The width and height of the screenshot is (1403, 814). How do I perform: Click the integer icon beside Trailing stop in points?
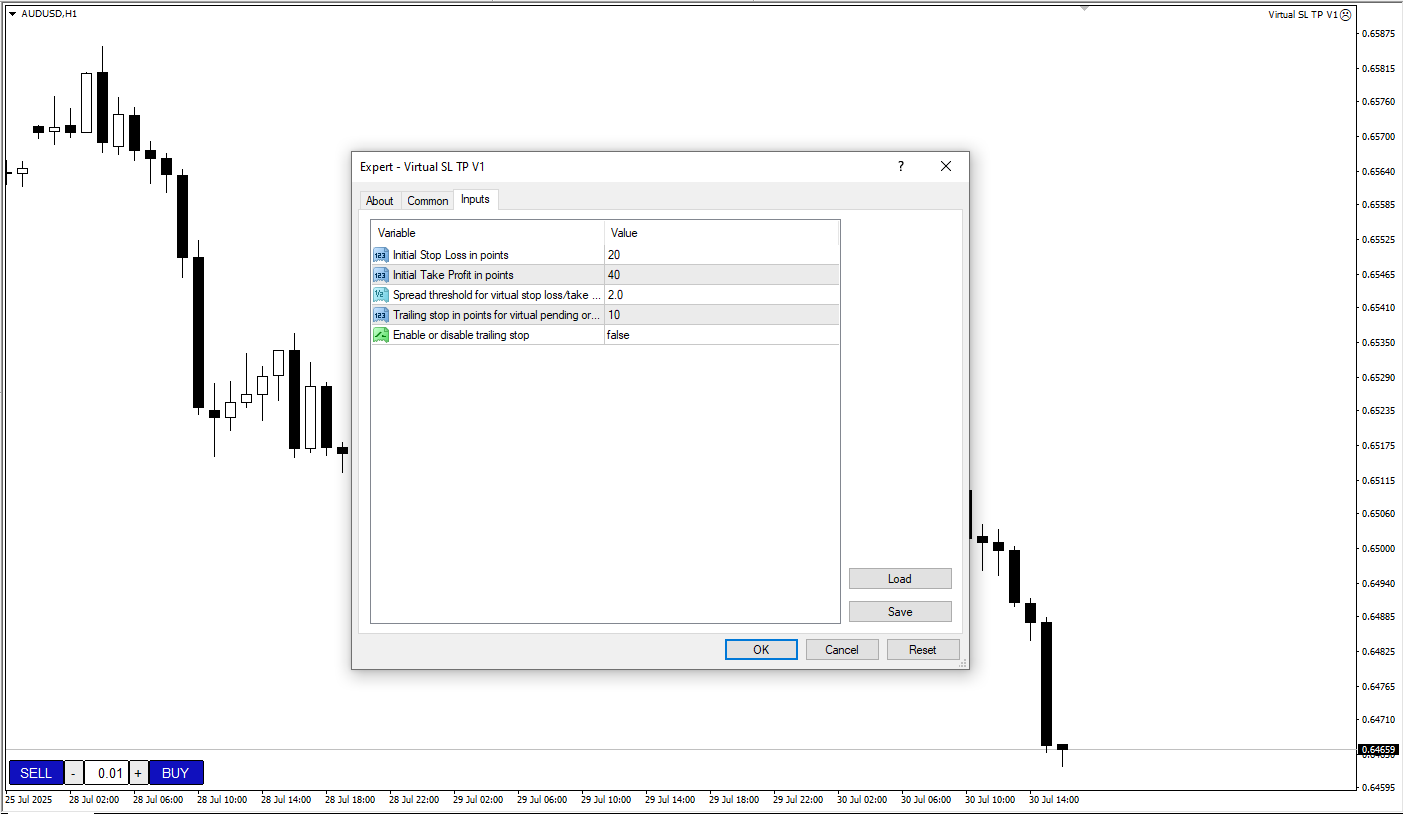380,315
